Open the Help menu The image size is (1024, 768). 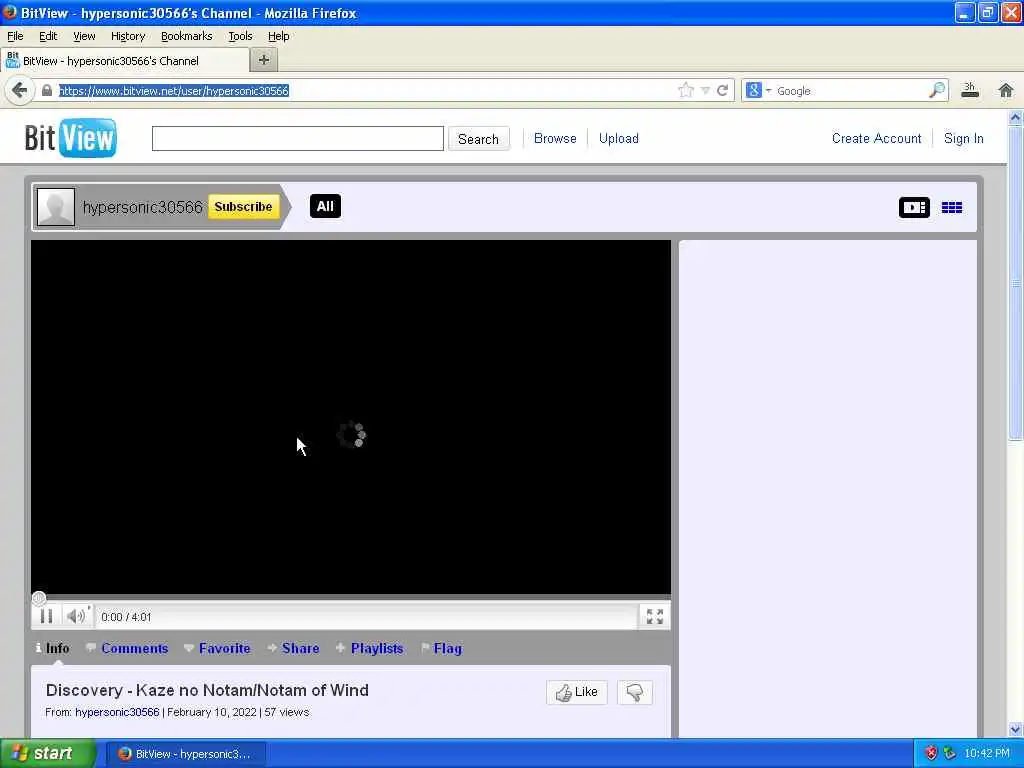pyautogui.click(x=279, y=36)
